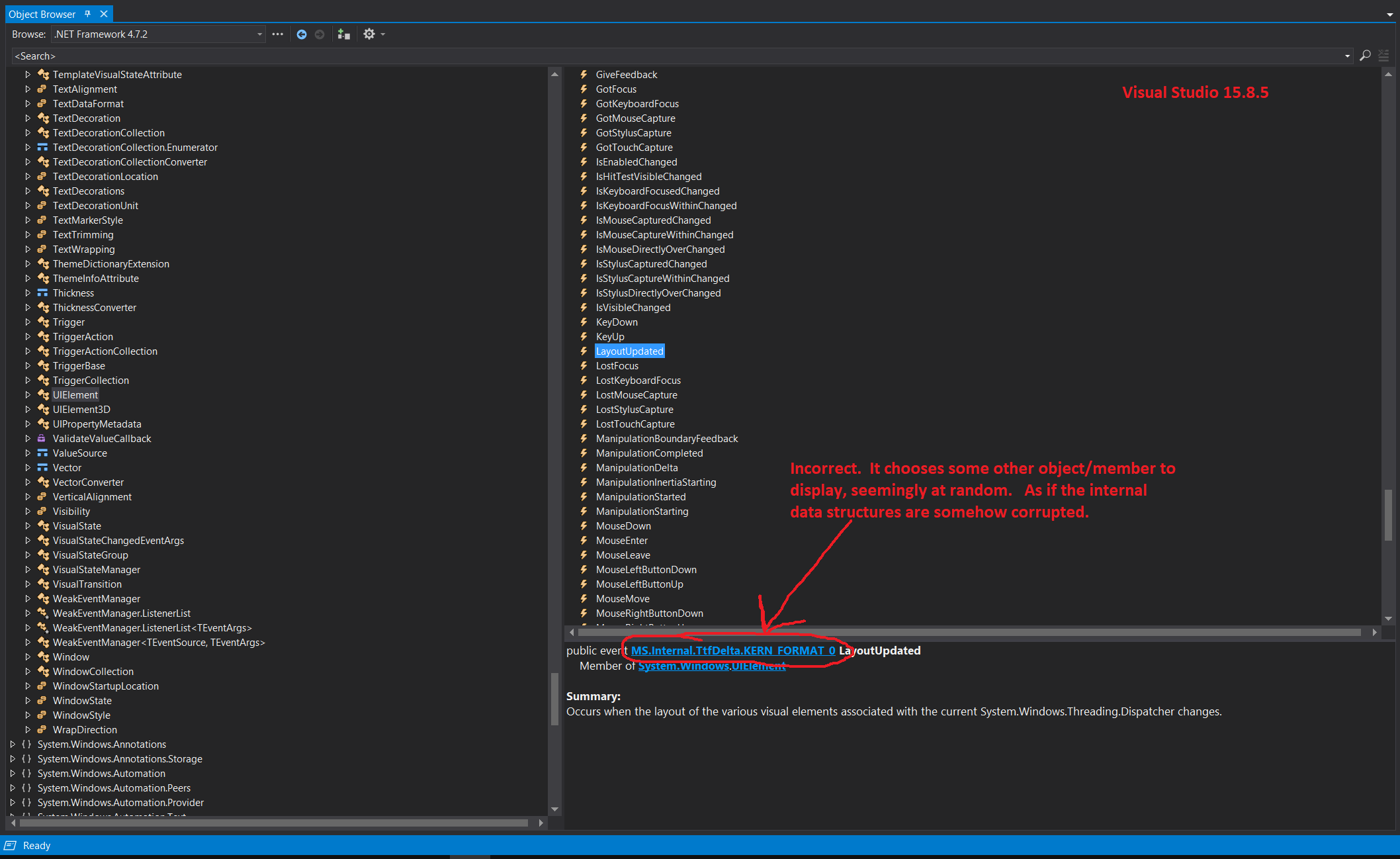The width and height of the screenshot is (1400, 859).
Task: Select IsVisibleChanged event
Action: (633, 307)
